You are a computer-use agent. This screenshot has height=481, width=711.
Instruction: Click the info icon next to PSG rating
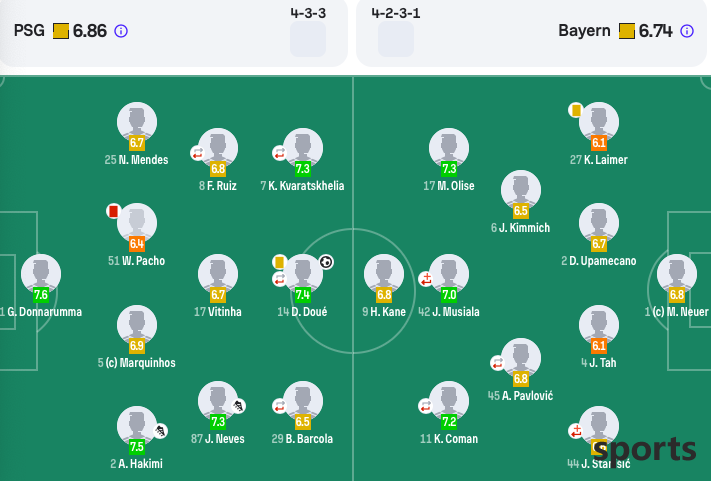click(x=121, y=31)
